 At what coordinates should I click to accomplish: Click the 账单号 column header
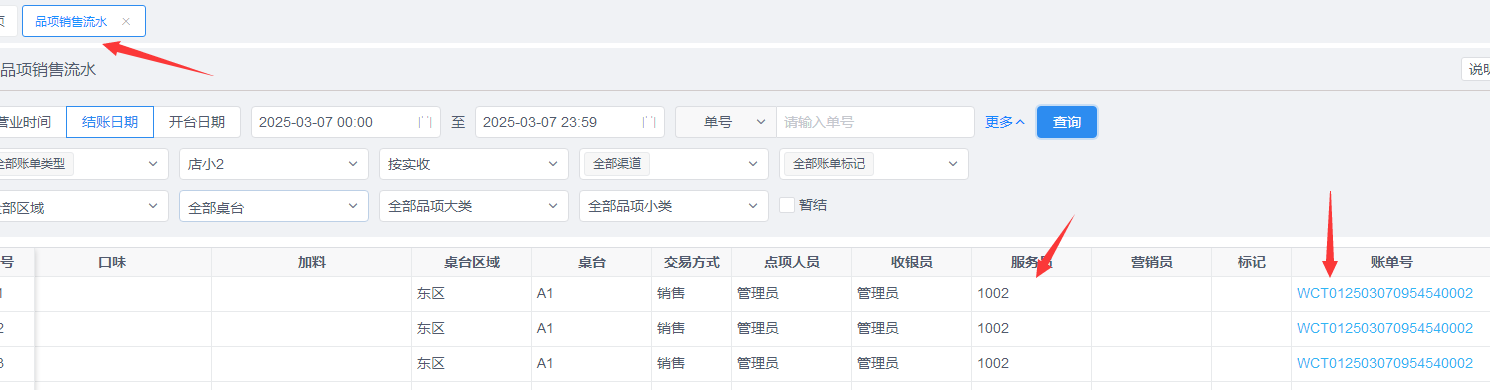point(1391,262)
